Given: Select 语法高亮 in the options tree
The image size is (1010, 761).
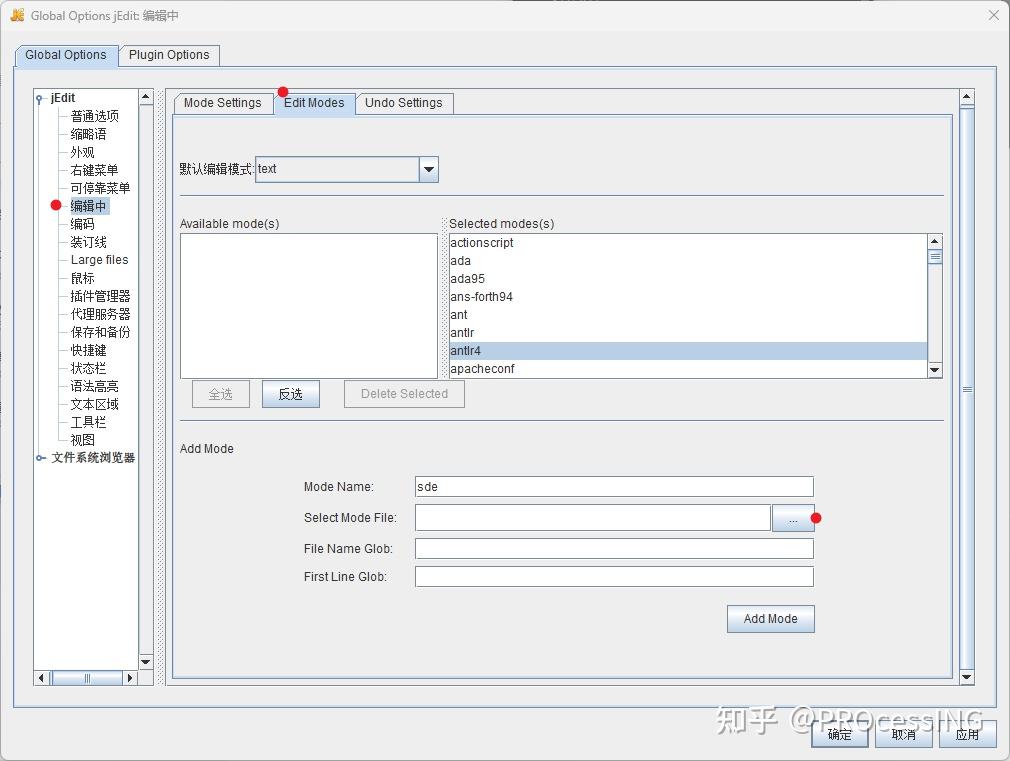Looking at the screenshot, I should (x=93, y=386).
